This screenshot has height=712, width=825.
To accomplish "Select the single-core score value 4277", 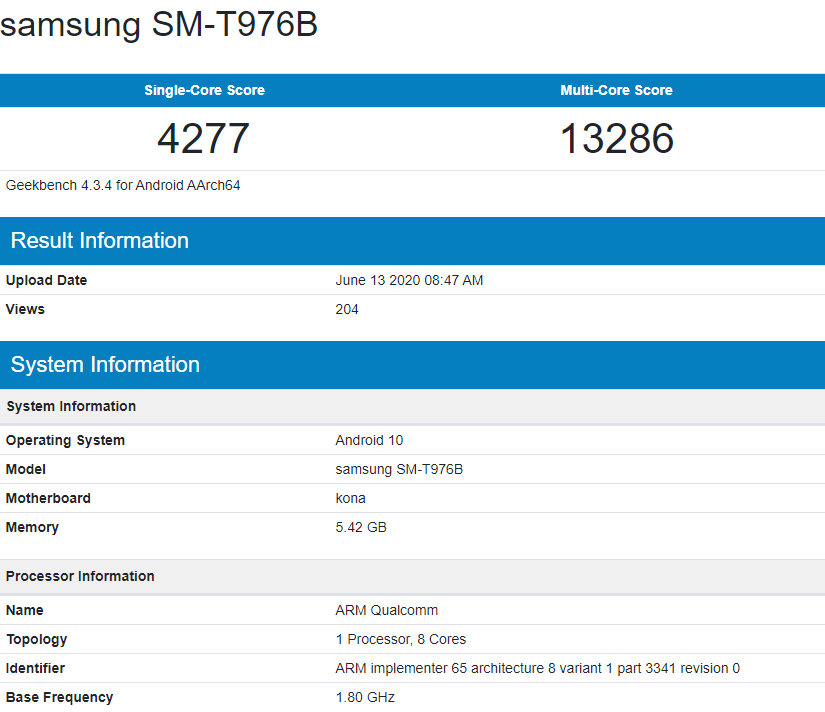I will click(203, 138).
